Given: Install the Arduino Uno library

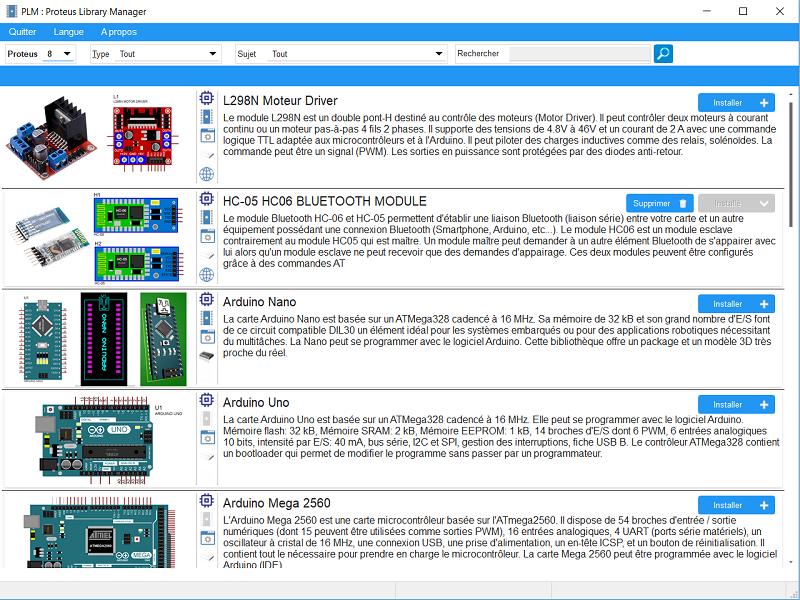Looking at the screenshot, I should click(x=736, y=405).
